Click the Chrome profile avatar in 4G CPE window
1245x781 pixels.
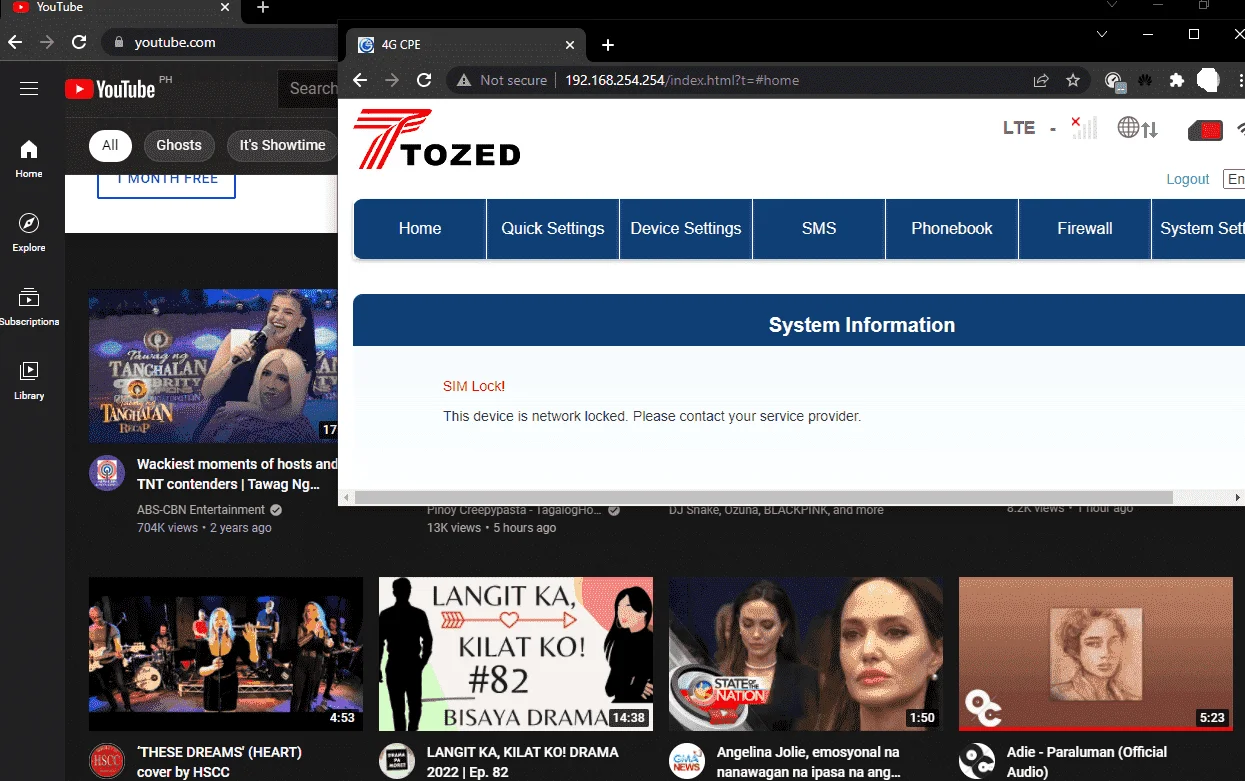pyautogui.click(x=1208, y=80)
